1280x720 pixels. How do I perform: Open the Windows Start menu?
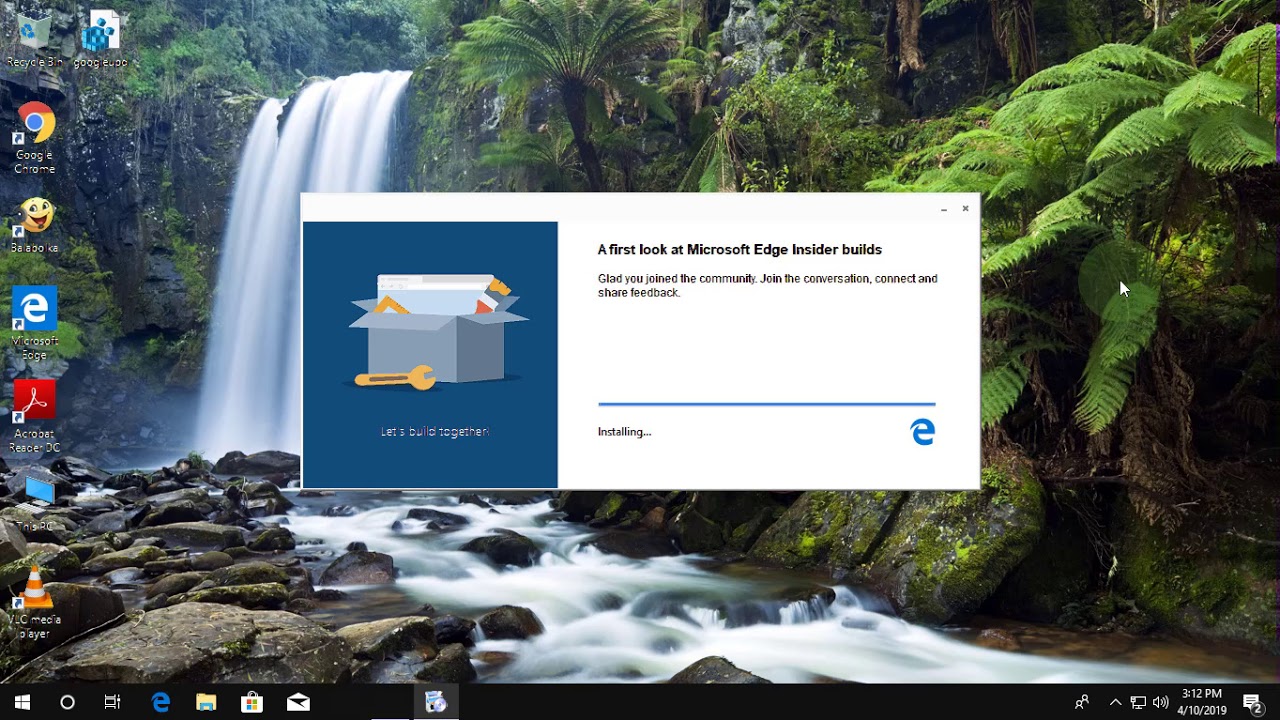pos(22,702)
